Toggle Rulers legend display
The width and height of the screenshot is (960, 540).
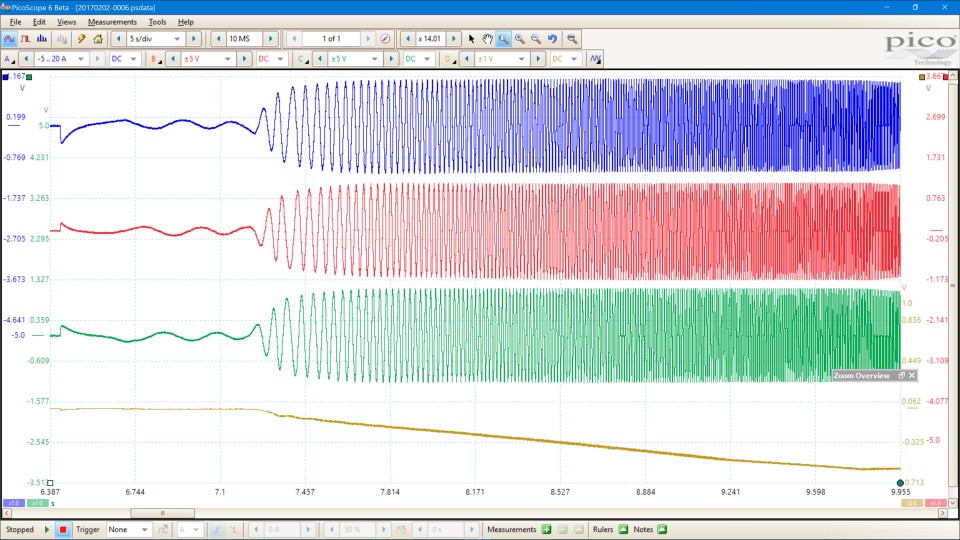(623, 529)
